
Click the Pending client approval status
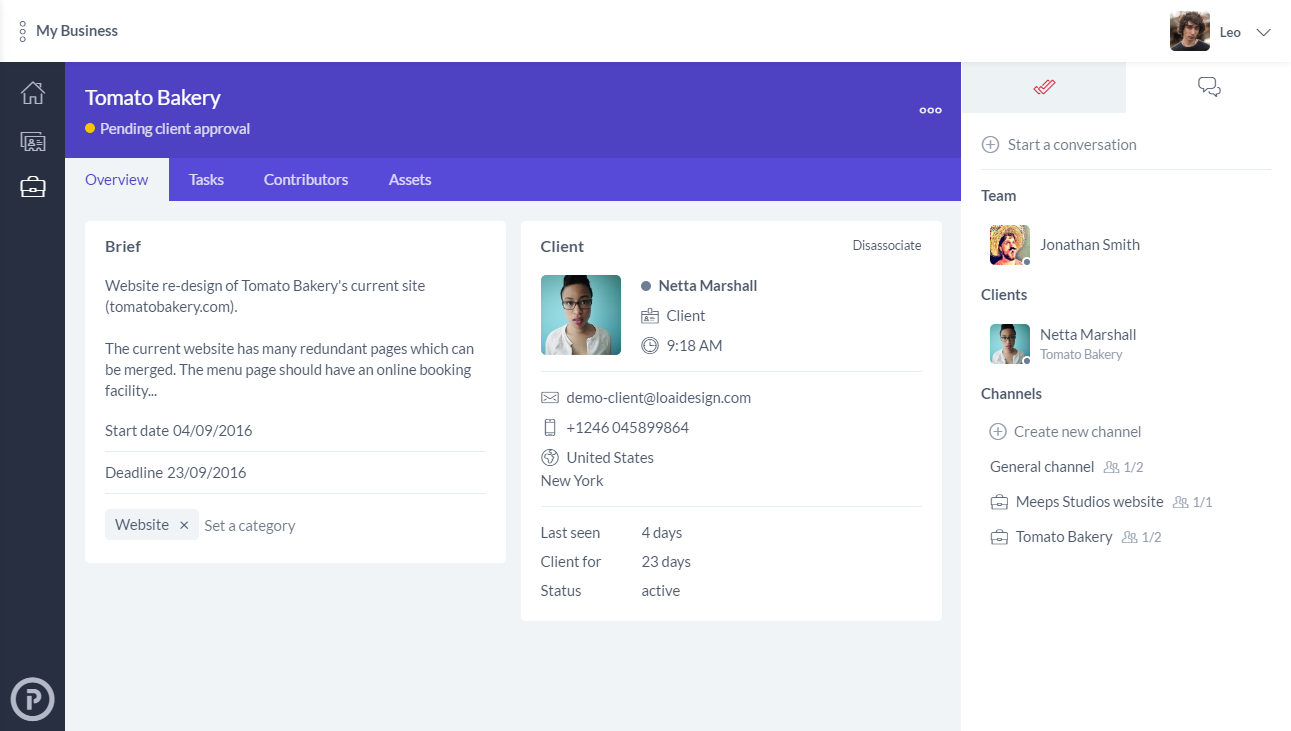coord(175,128)
